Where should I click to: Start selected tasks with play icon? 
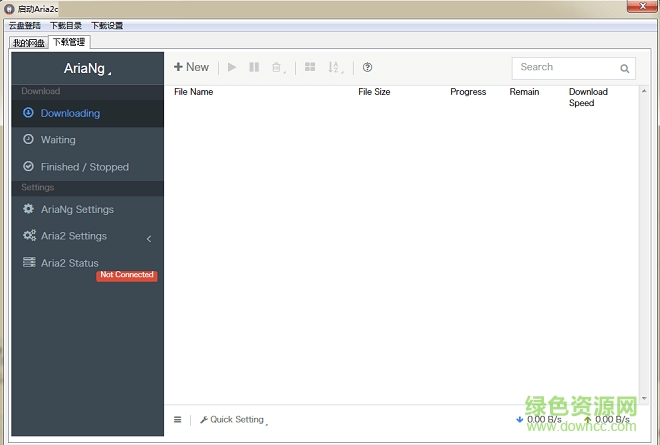[x=232, y=67]
